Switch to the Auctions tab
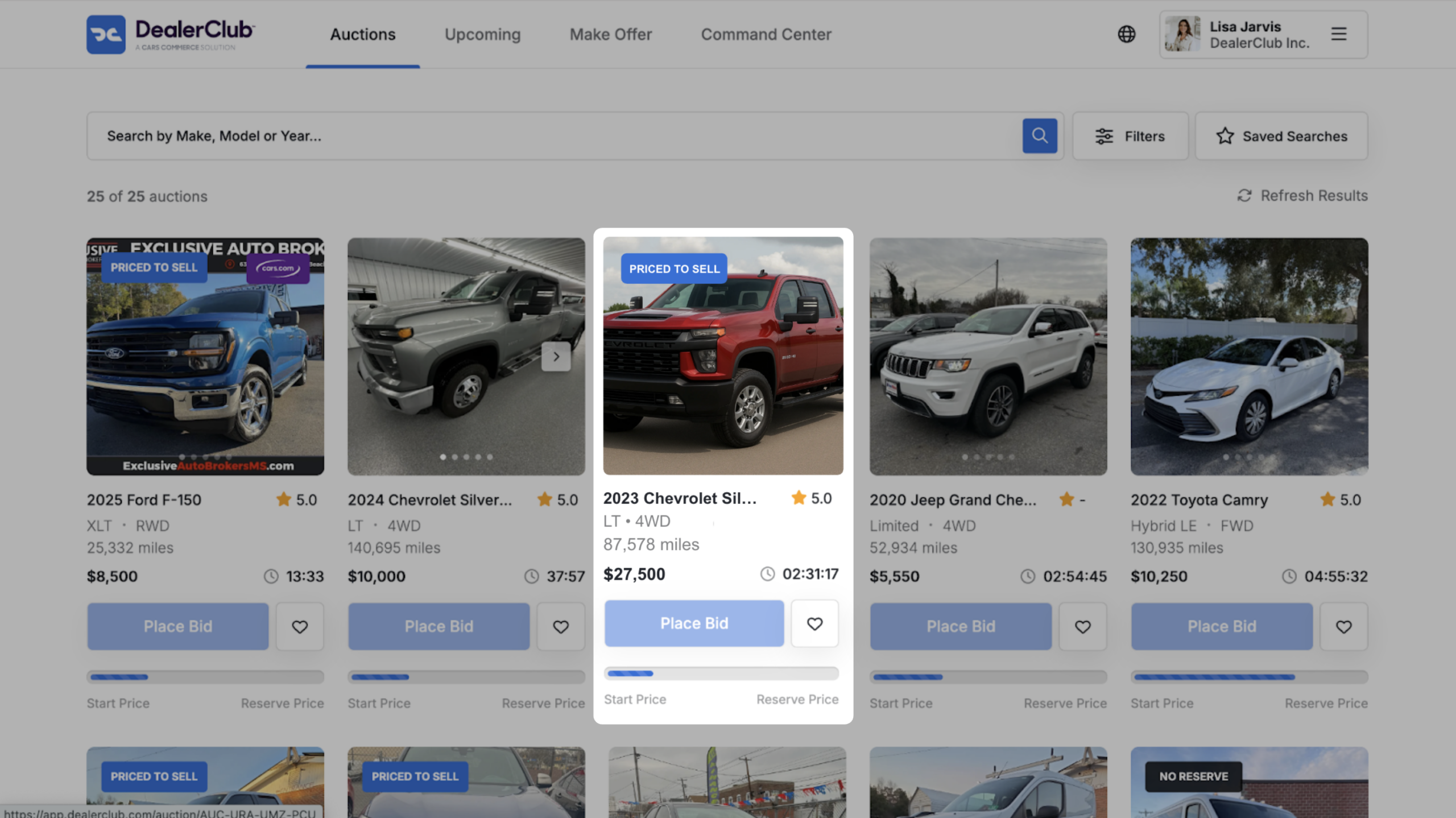Screen dimensions: 1456x818 tap(363, 35)
